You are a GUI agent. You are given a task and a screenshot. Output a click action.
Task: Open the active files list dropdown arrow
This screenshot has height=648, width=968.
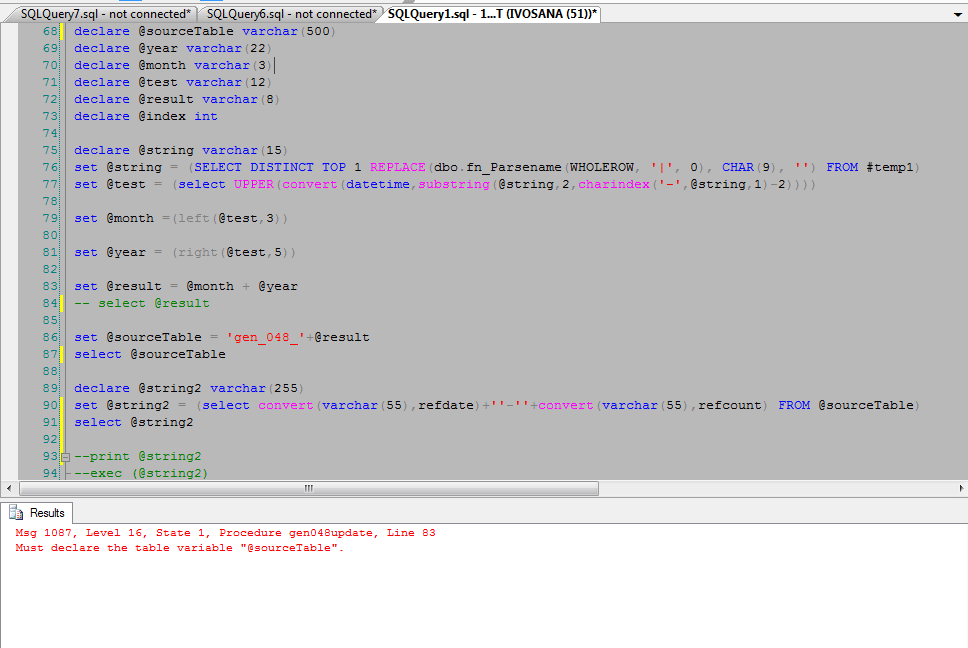click(x=958, y=15)
